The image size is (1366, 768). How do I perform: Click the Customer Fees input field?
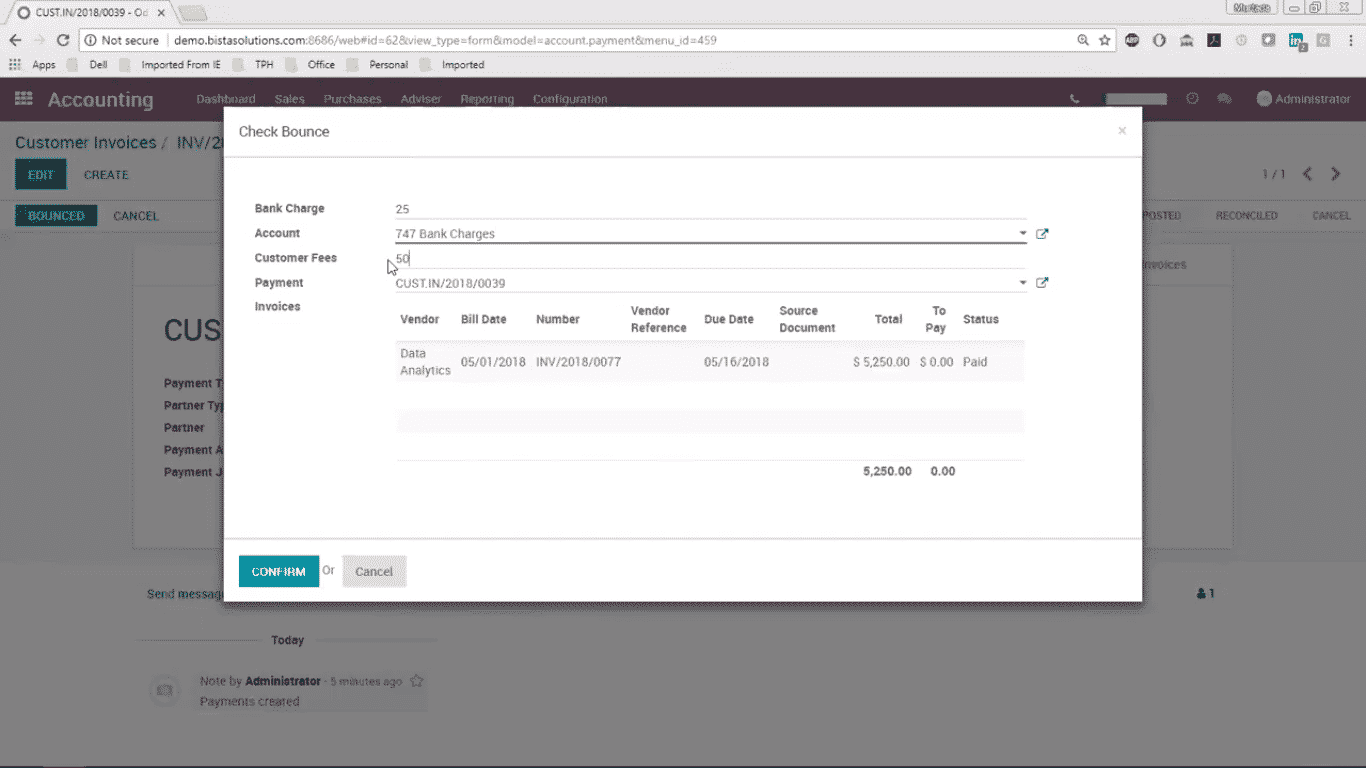710,258
